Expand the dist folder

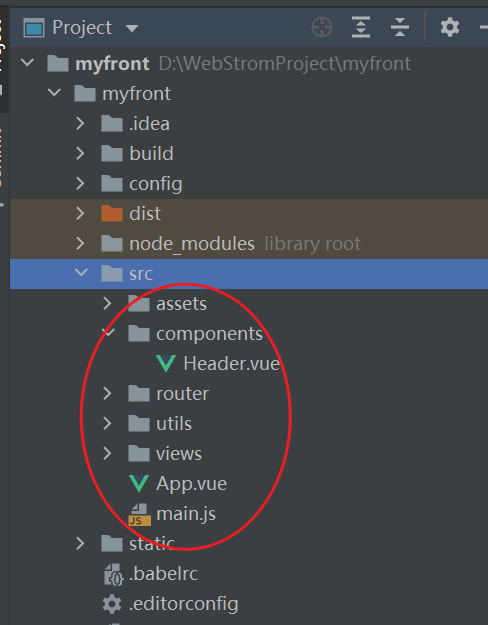pos(80,213)
